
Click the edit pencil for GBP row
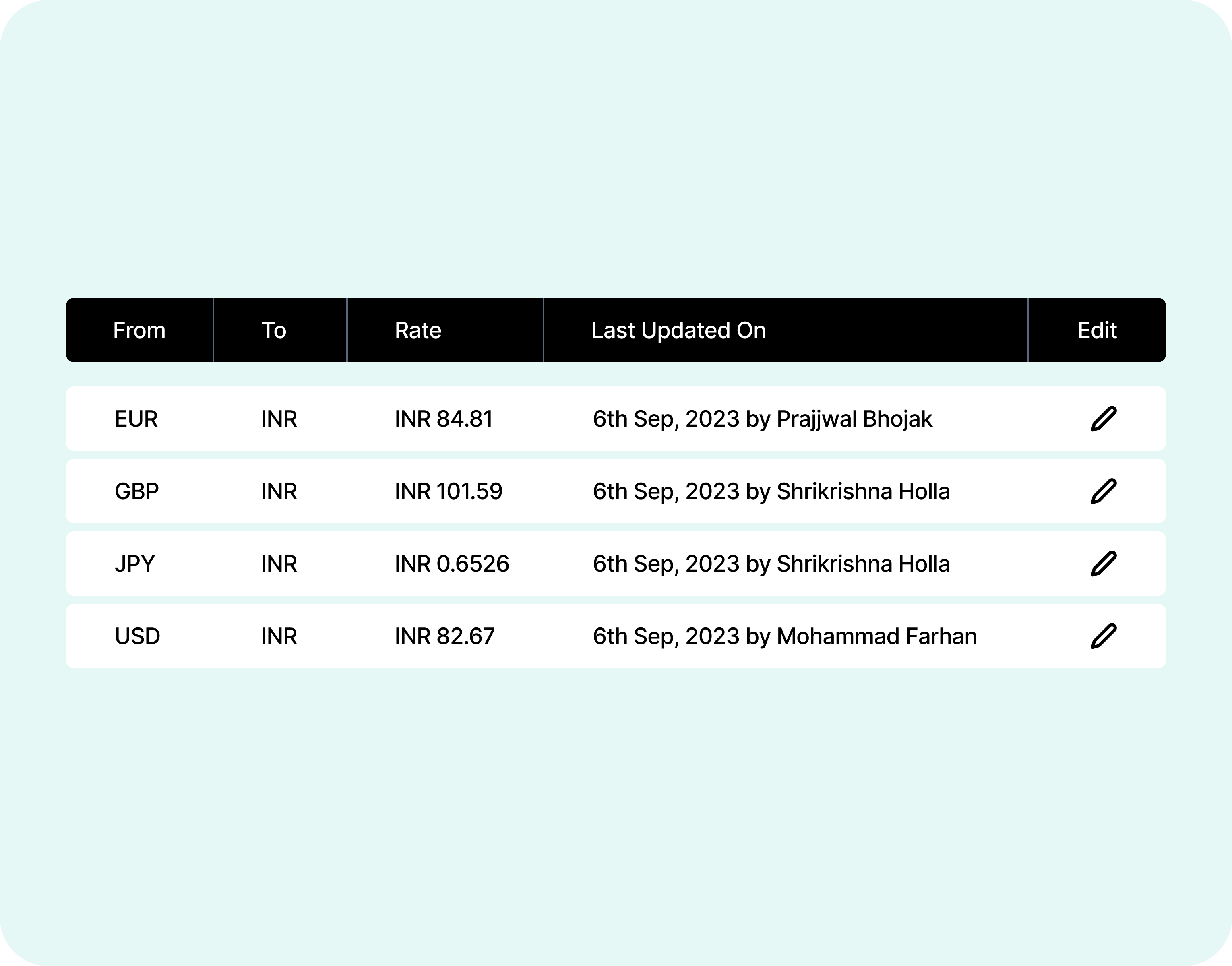tap(1103, 491)
